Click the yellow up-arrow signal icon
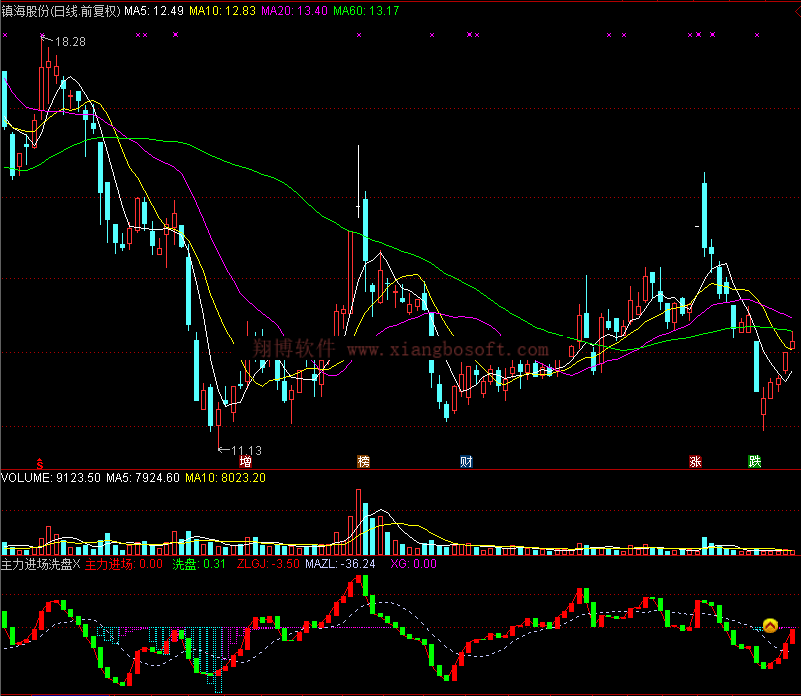 coord(770,626)
